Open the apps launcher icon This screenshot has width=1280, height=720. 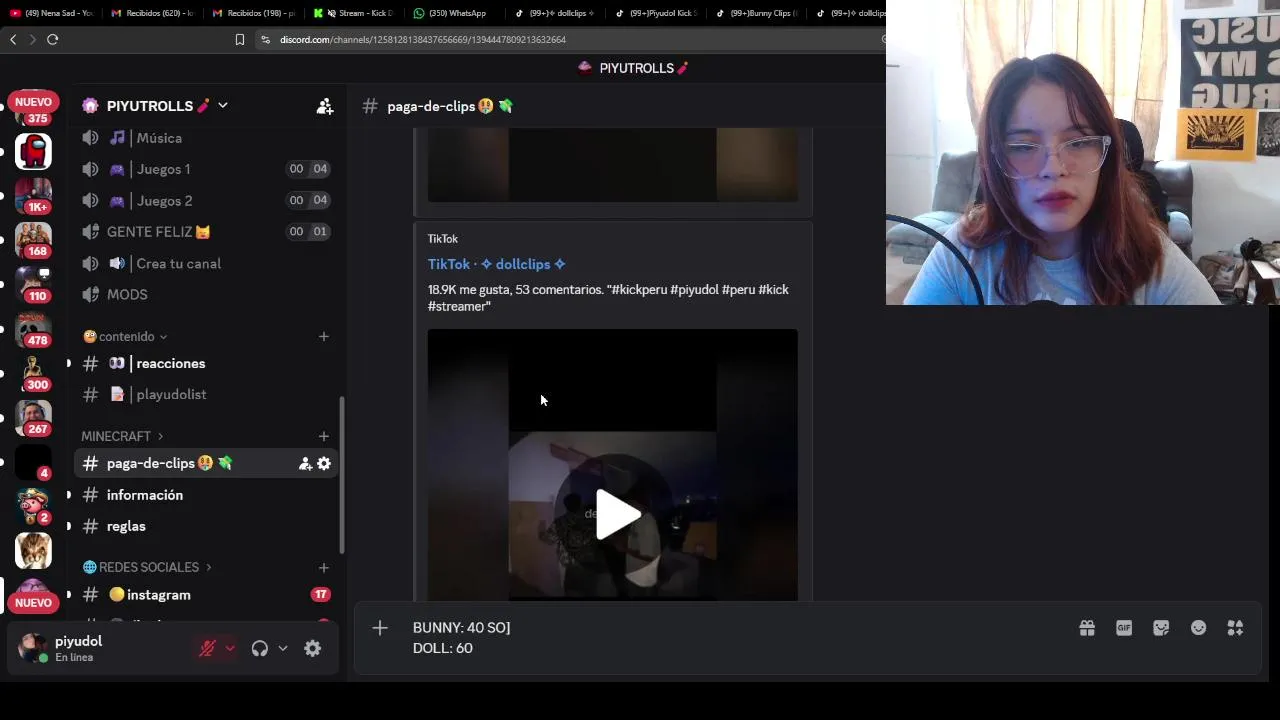pos(1236,628)
